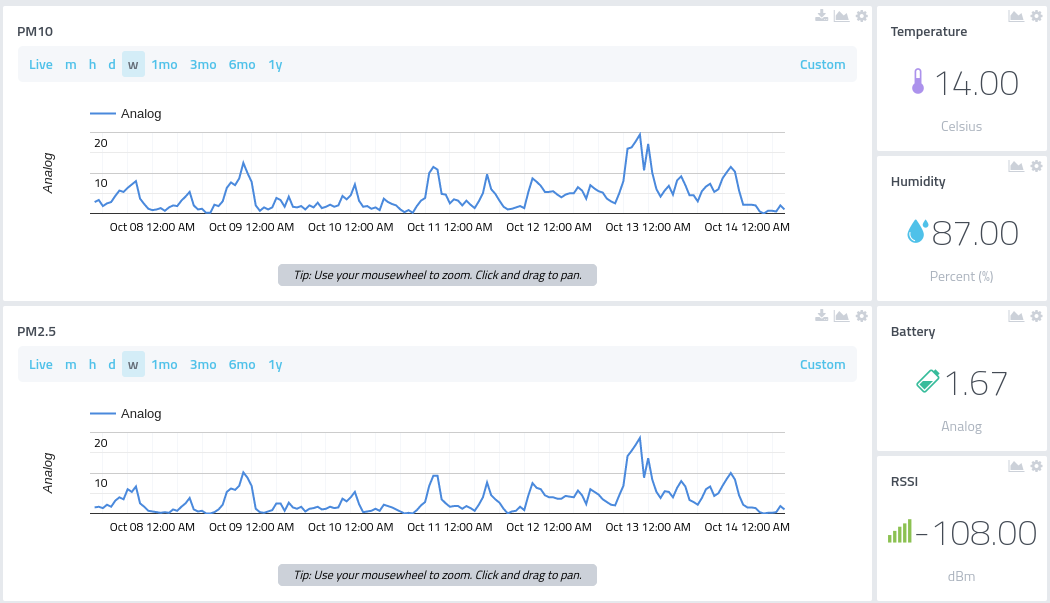1050x603 pixels.
Task: Click the PM2.5 download data icon
Action: click(822, 316)
